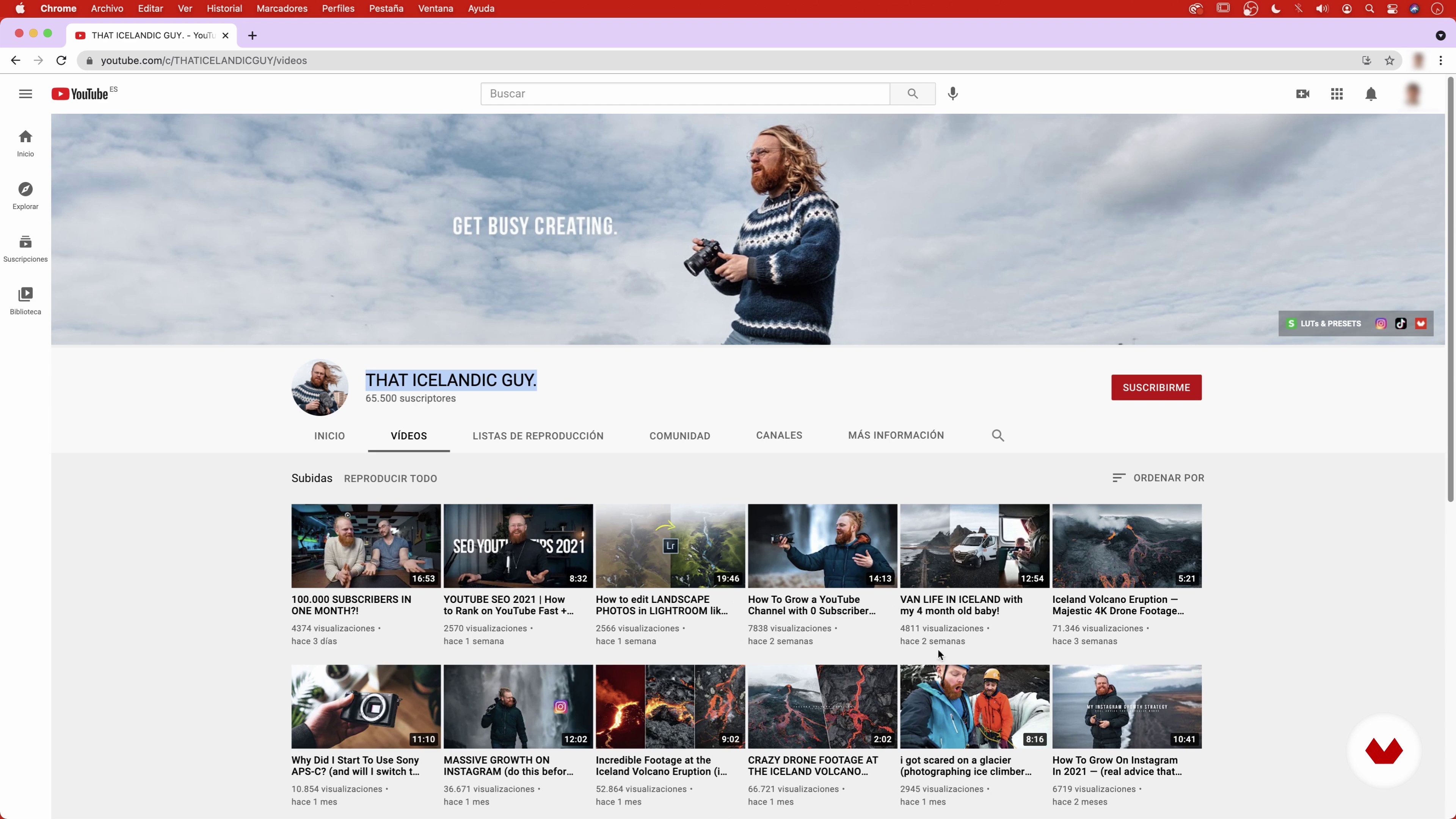Screen dimensions: 1456x819
Task: Open macOS Control Center
Action: pyautogui.click(x=1392, y=8)
